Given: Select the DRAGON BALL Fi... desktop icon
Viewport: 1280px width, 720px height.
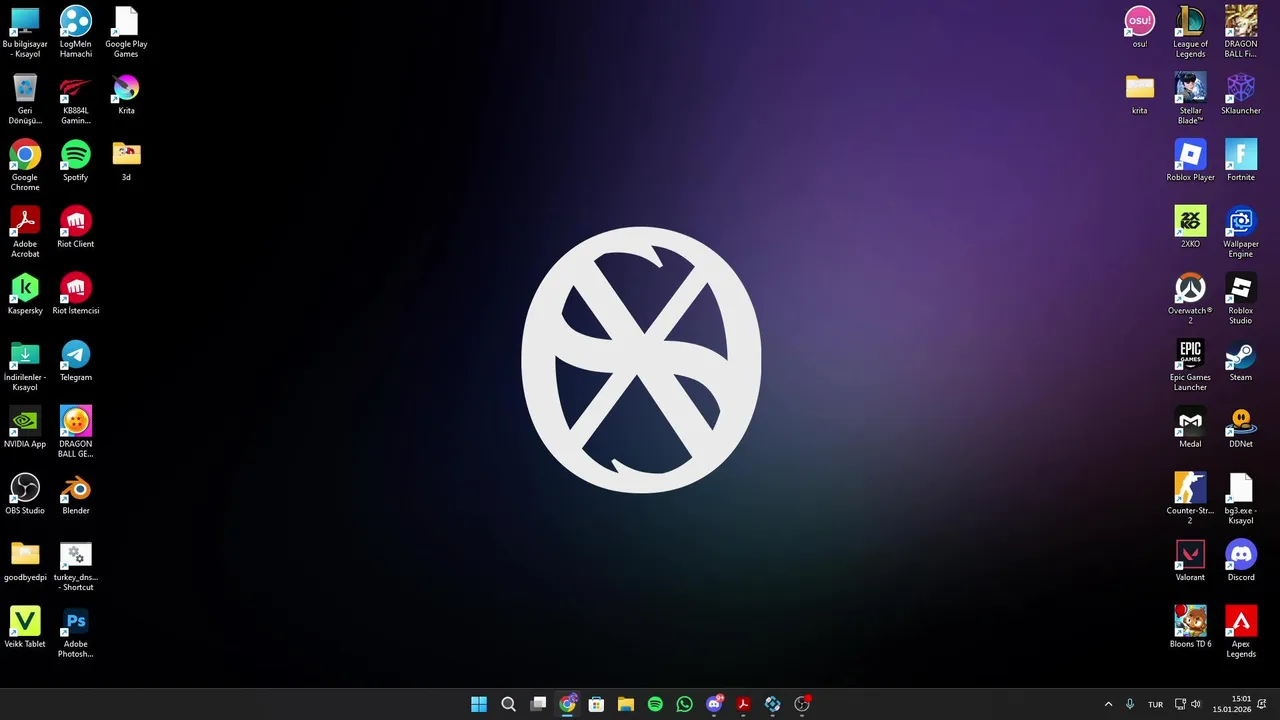Looking at the screenshot, I should click(1241, 32).
